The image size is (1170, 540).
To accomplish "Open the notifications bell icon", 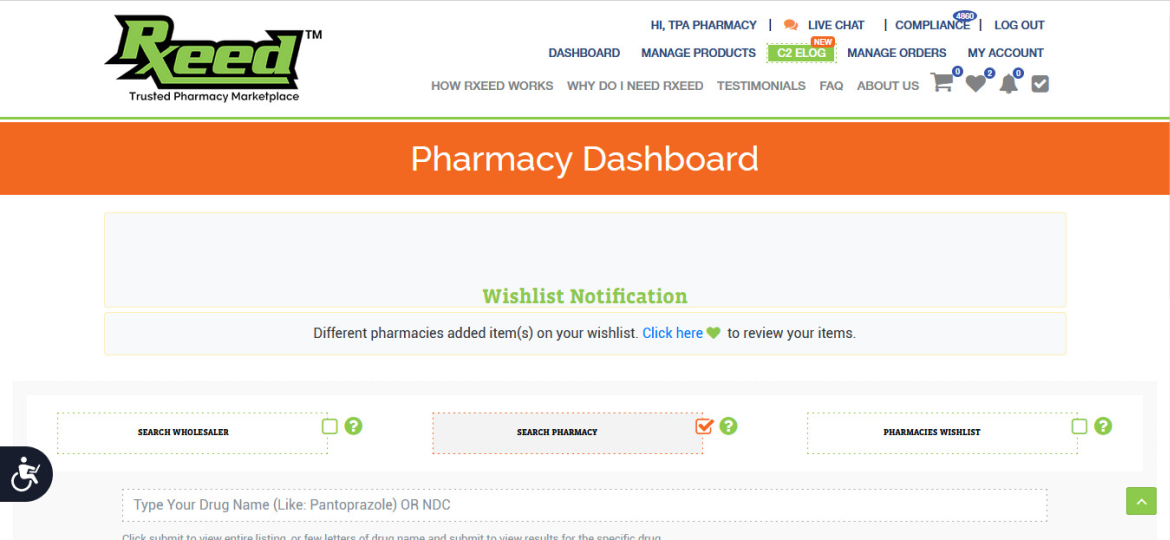I will [1008, 85].
